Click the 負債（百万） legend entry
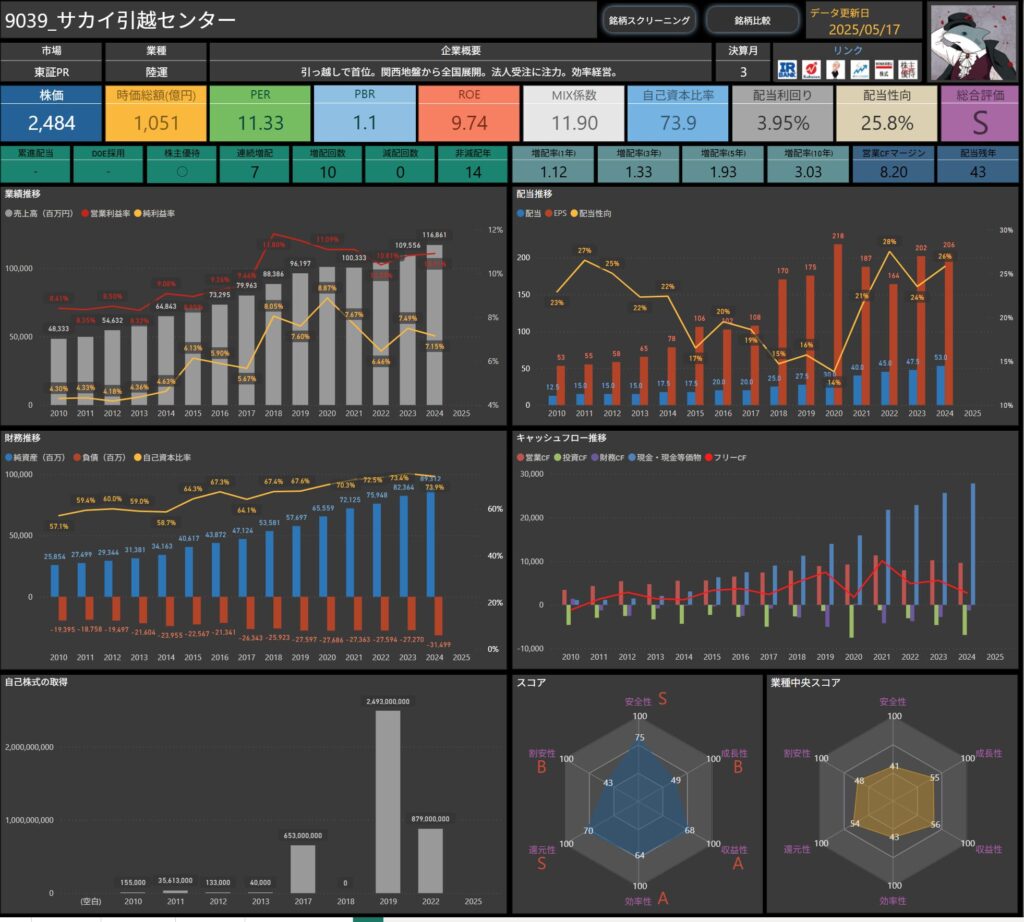 click(x=100, y=457)
